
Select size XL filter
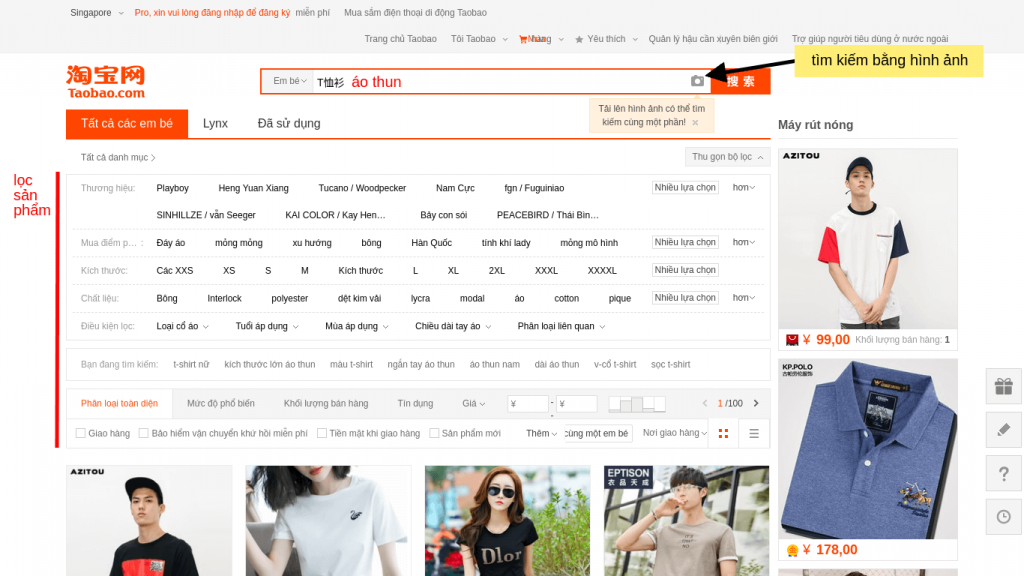453,270
